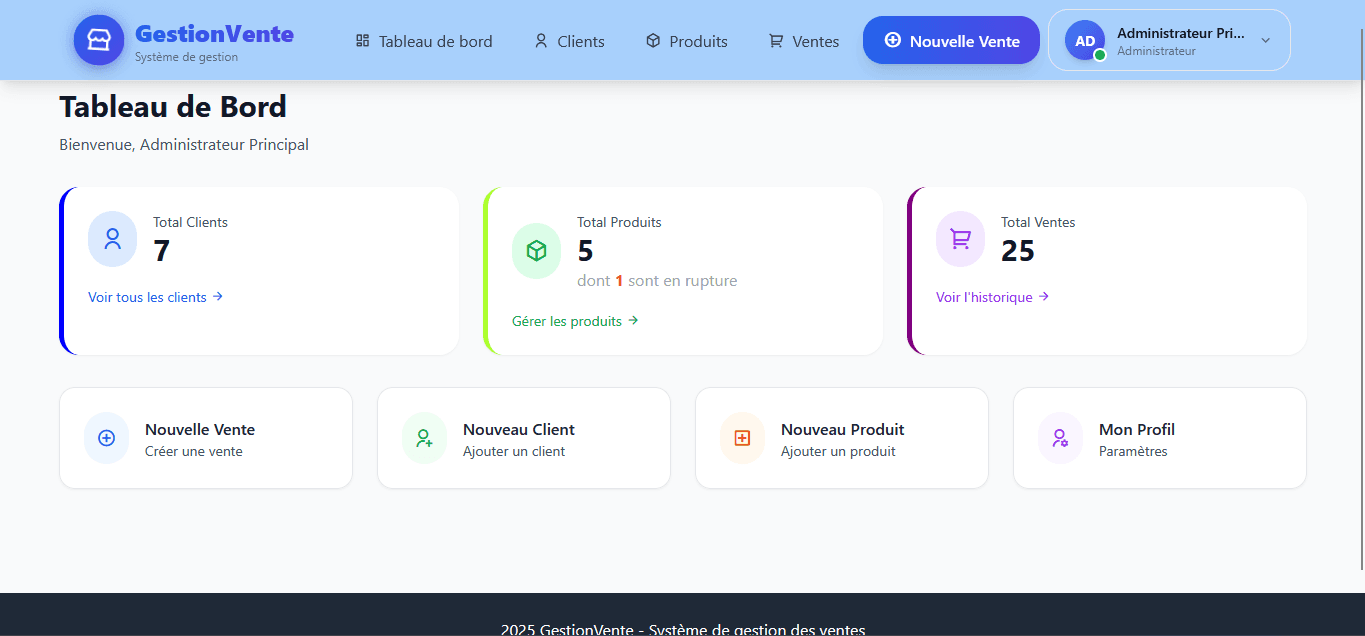Click the GestionVente store logo icon
The height and width of the screenshot is (636, 1365).
point(98,40)
